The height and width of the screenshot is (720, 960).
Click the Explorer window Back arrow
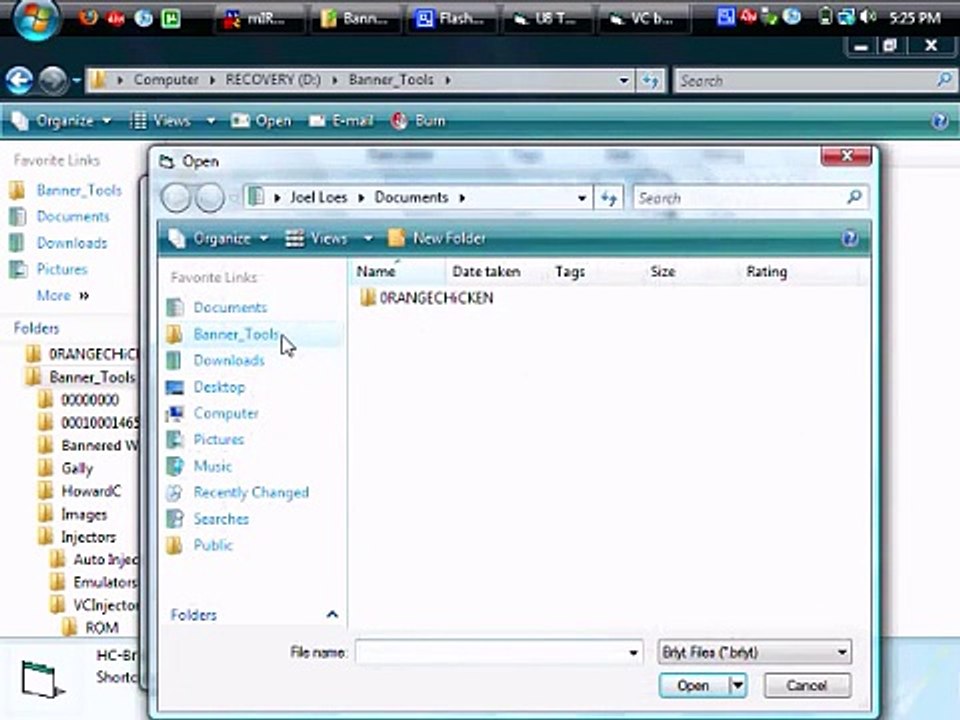click(x=19, y=80)
